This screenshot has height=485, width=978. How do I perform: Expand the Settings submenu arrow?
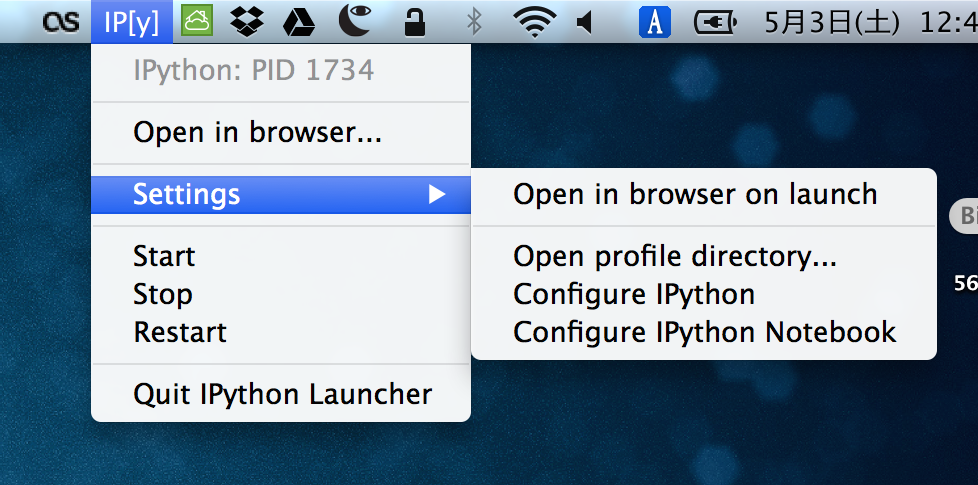437,194
